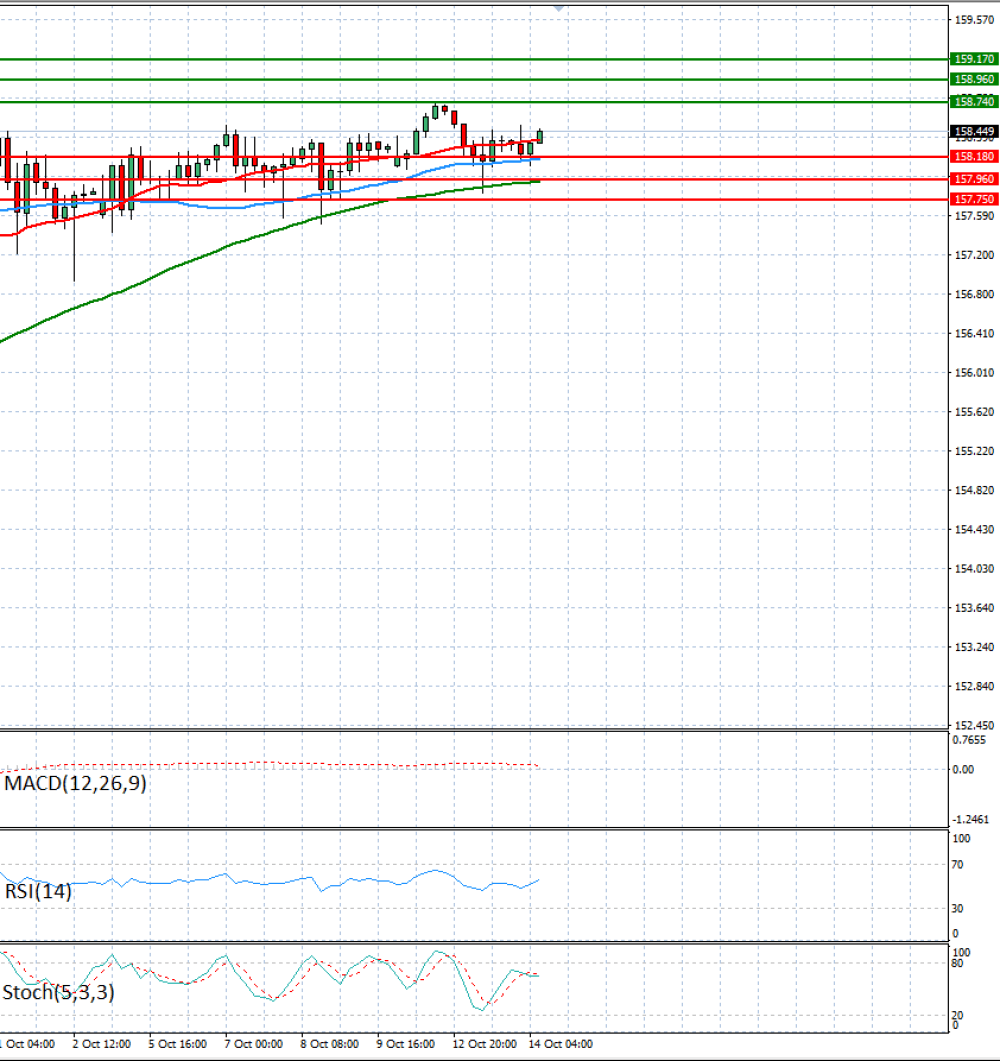1000x1061 pixels.
Task: Click the Stochastic scale level 20
Action: point(957,1015)
